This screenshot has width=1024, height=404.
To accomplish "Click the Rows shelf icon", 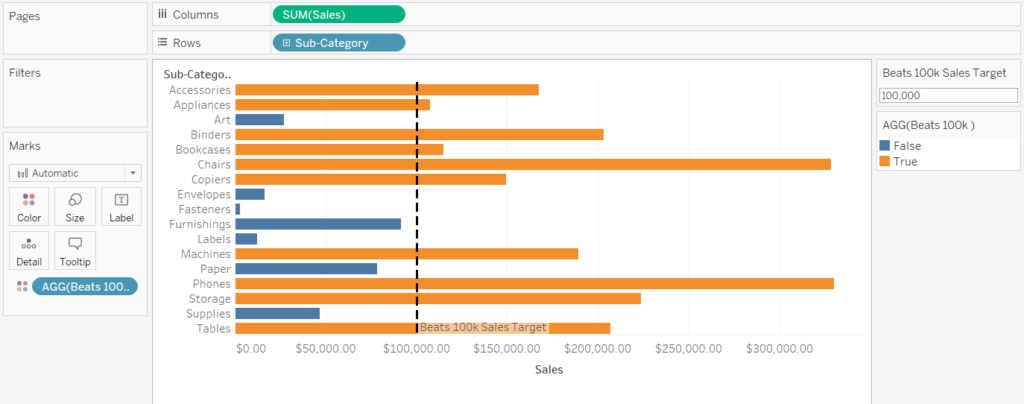I will click(x=163, y=43).
